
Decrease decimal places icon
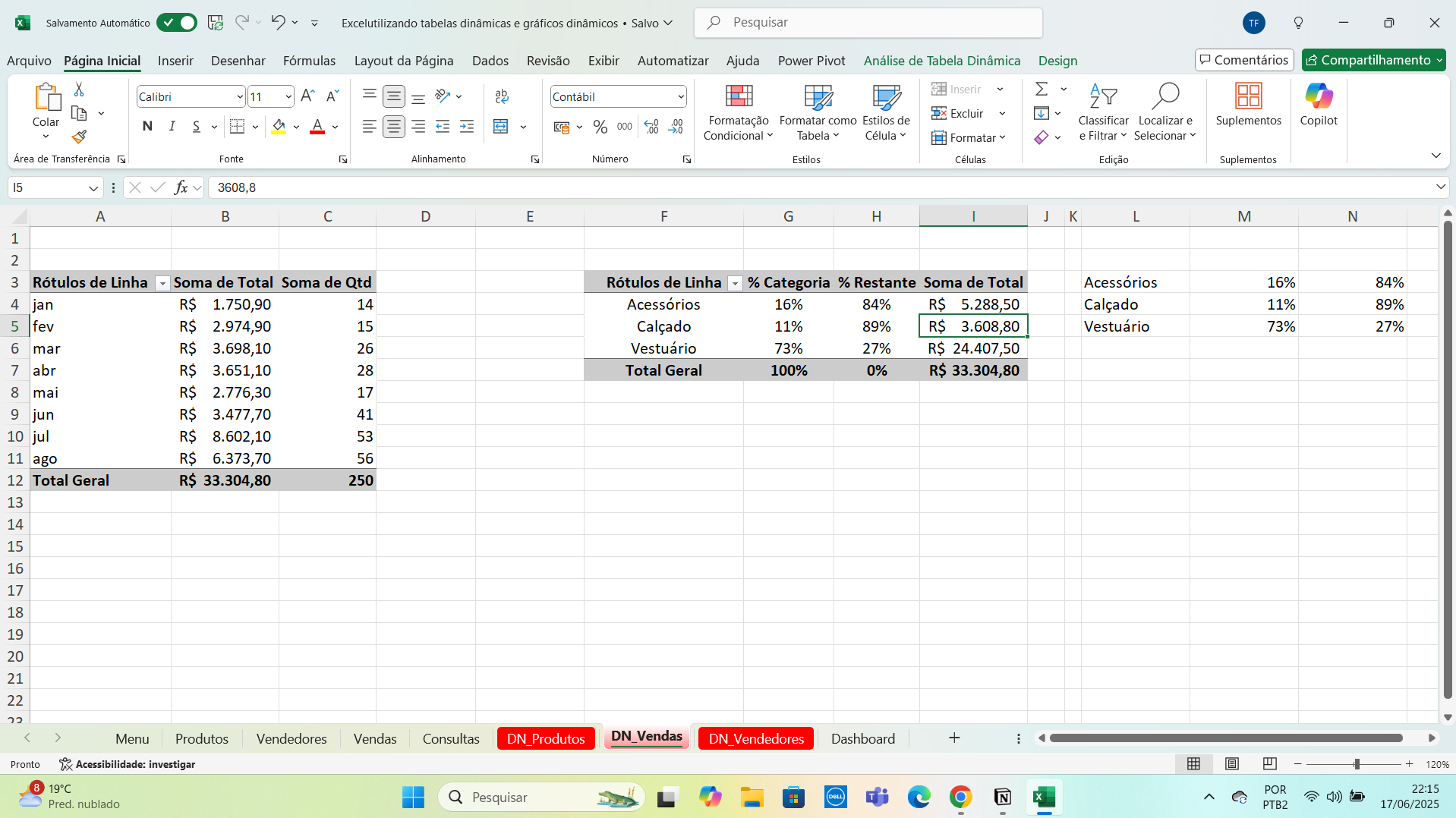click(676, 127)
